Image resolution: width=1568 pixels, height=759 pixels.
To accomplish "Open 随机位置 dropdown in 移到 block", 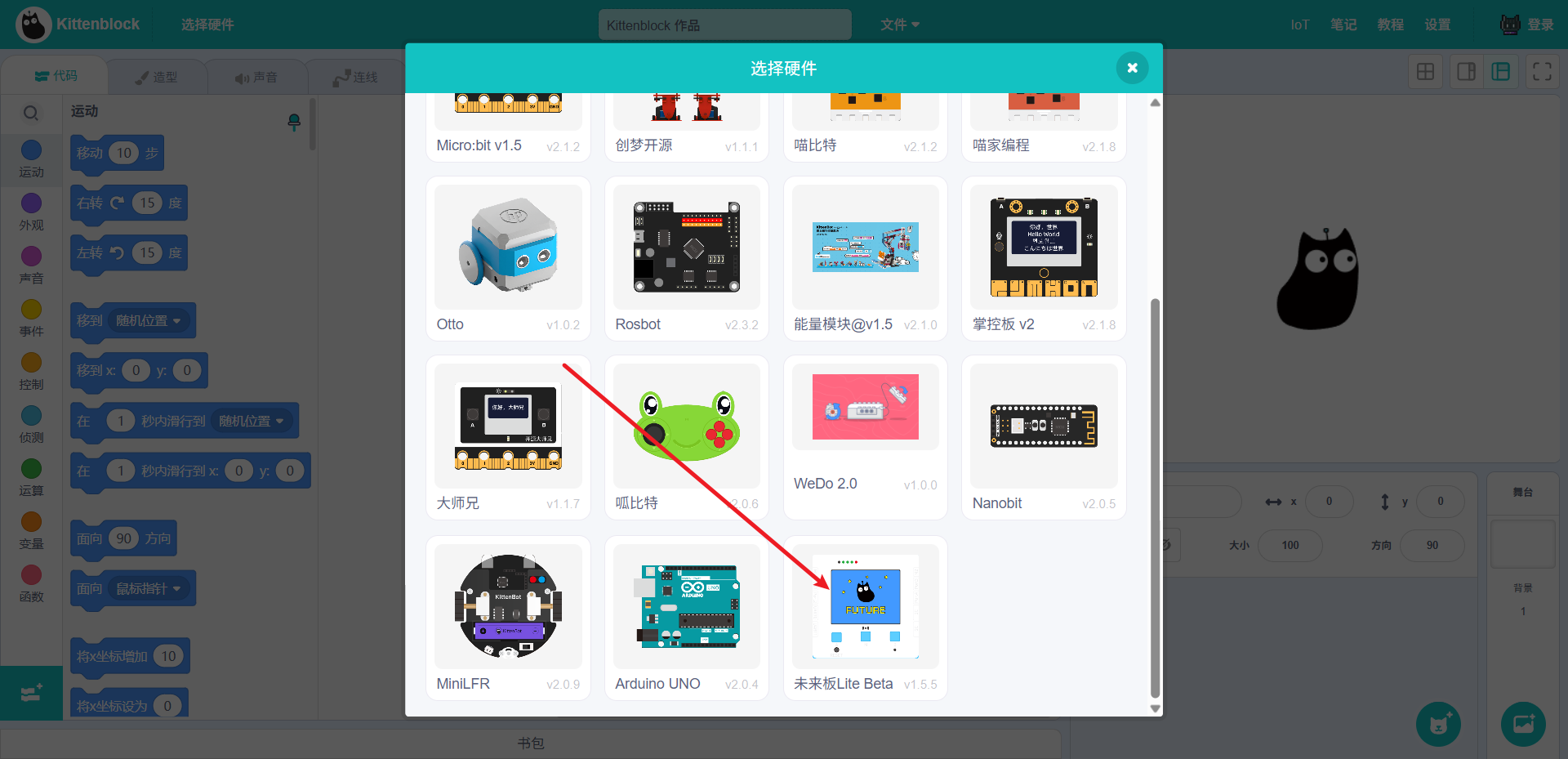I will click(x=148, y=320).
